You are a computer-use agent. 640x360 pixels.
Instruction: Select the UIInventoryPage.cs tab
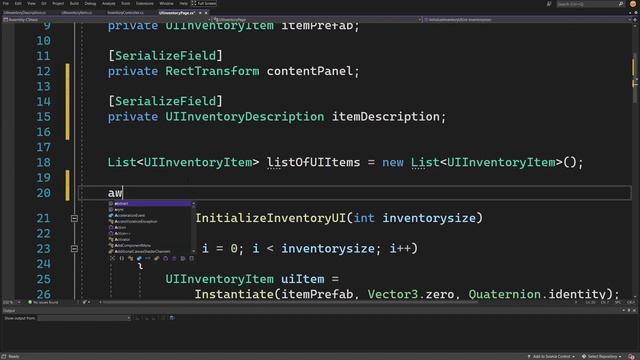point(176,13)
